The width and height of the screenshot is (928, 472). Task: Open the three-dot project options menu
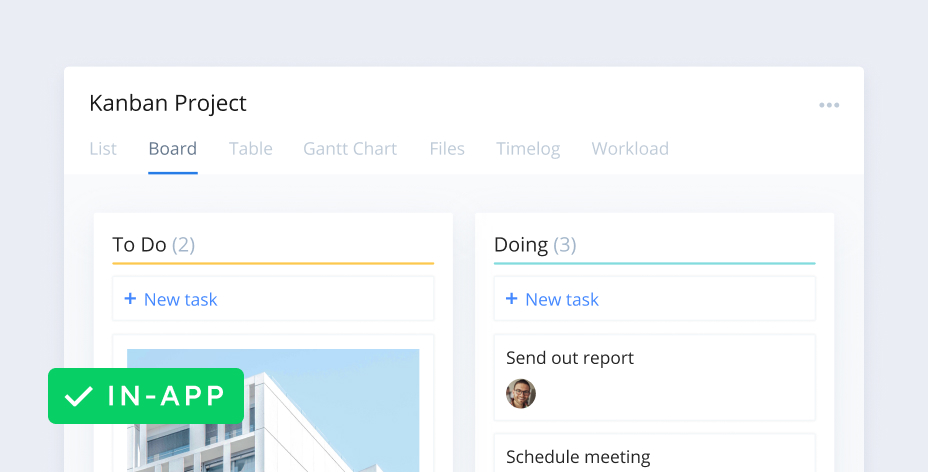829,105
